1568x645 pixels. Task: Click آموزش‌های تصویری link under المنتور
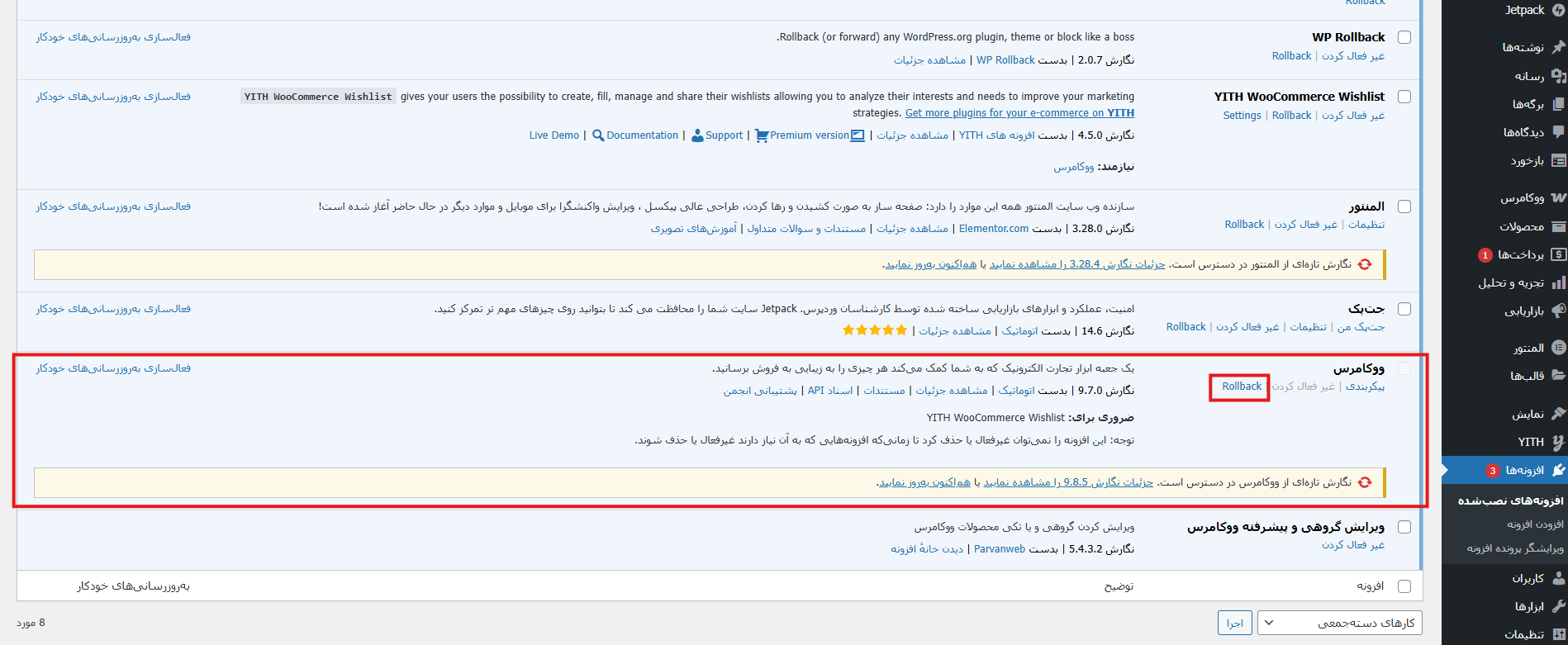click(x=694, y=229)
